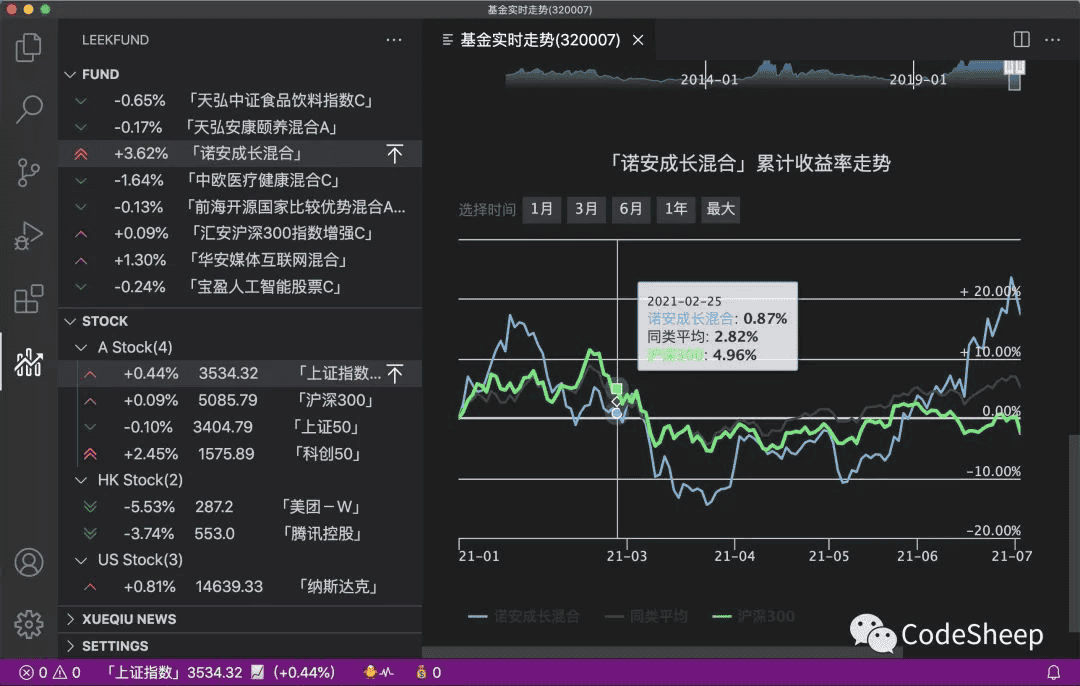Collapse the FUND section
This screenshot has width=1080, height=686.
click(x=70, y=74)
